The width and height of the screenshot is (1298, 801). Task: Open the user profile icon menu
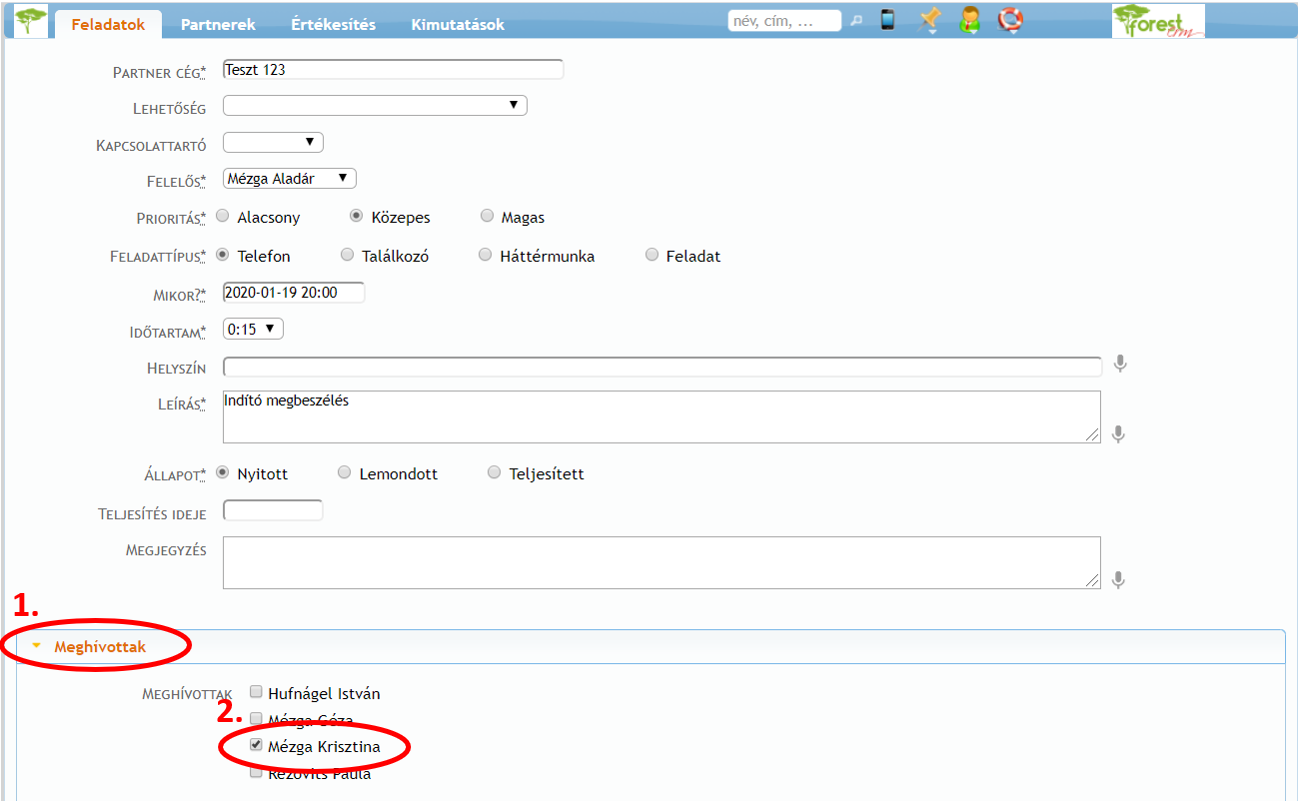pyautogui.click(x=969, y=20)
